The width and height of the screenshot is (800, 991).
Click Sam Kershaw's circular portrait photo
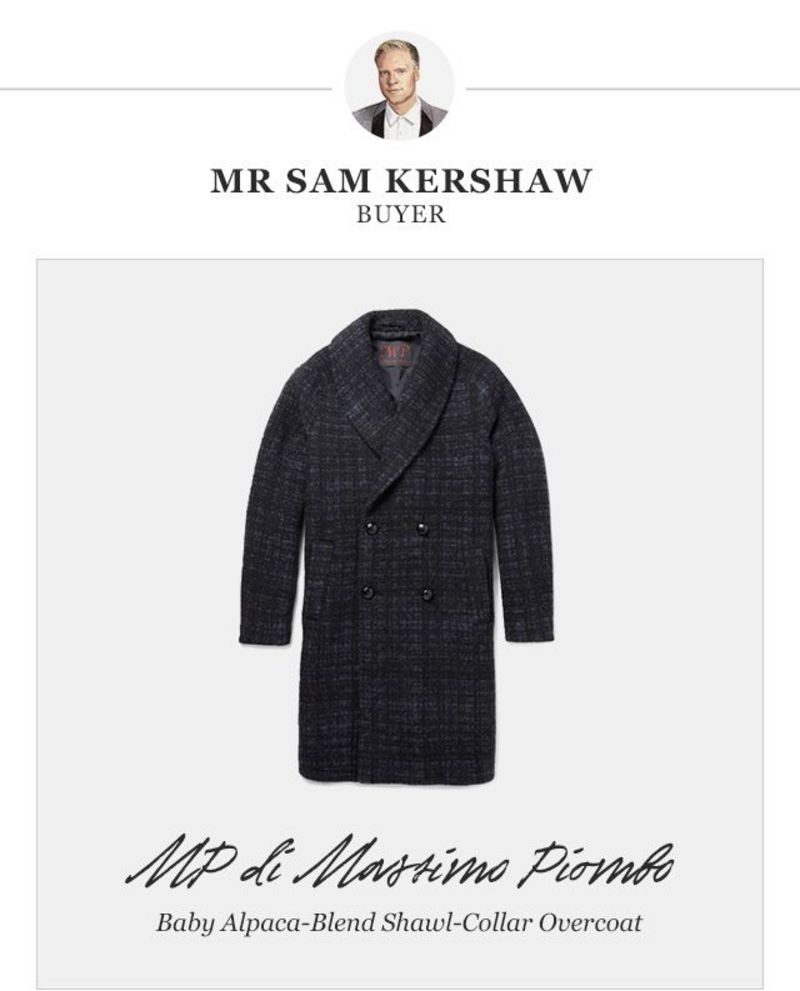(399, 85)
